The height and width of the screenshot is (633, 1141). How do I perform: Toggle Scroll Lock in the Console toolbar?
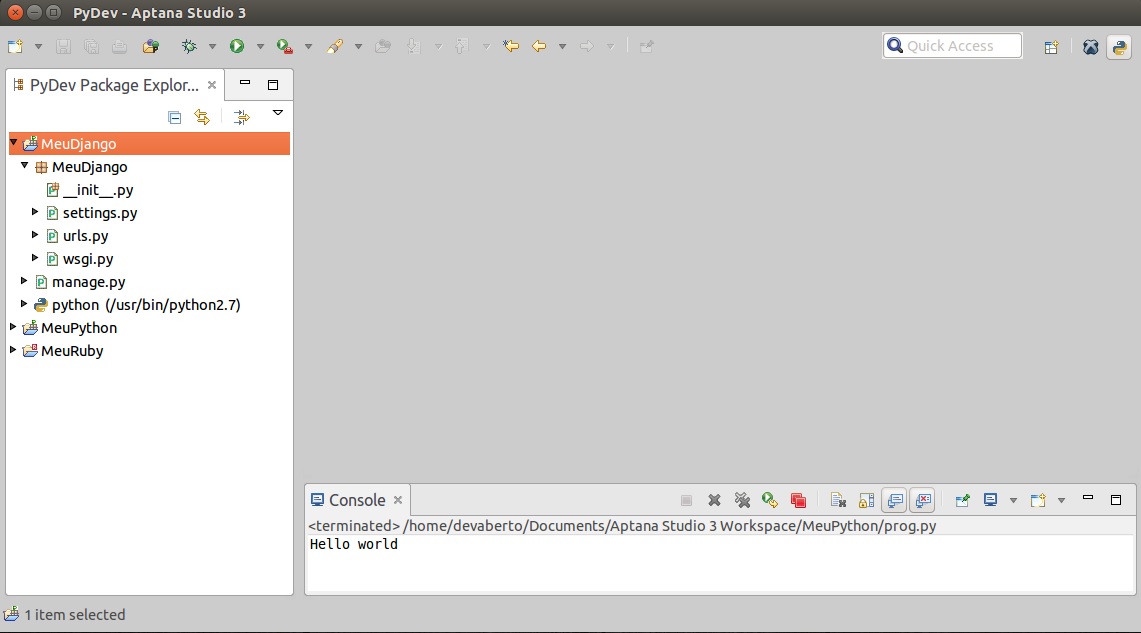tap(866, 500)
